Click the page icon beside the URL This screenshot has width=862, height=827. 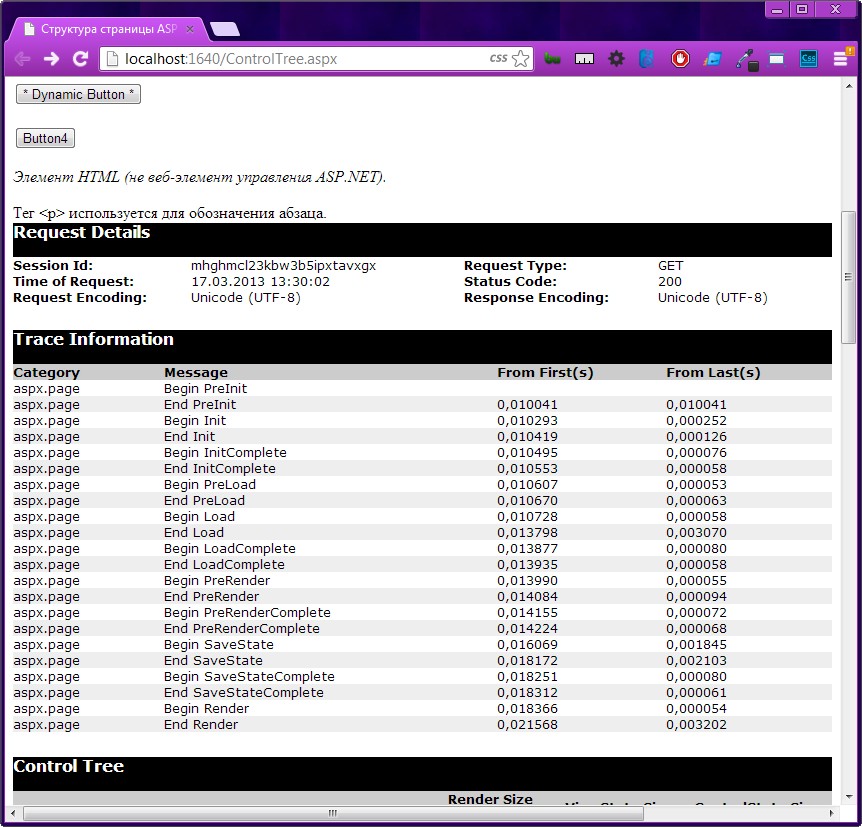click(112, 59)
